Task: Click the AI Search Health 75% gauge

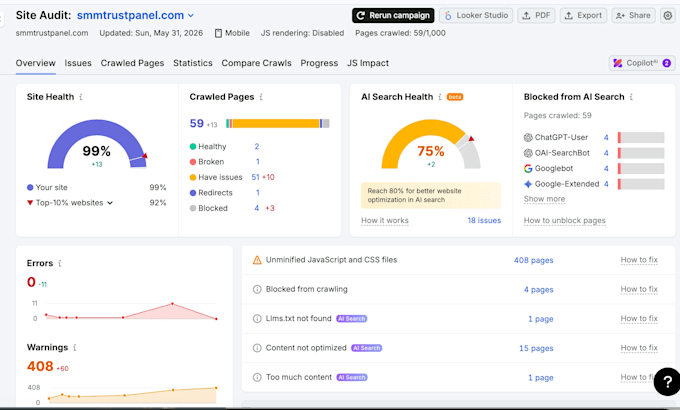Action: 431,144
